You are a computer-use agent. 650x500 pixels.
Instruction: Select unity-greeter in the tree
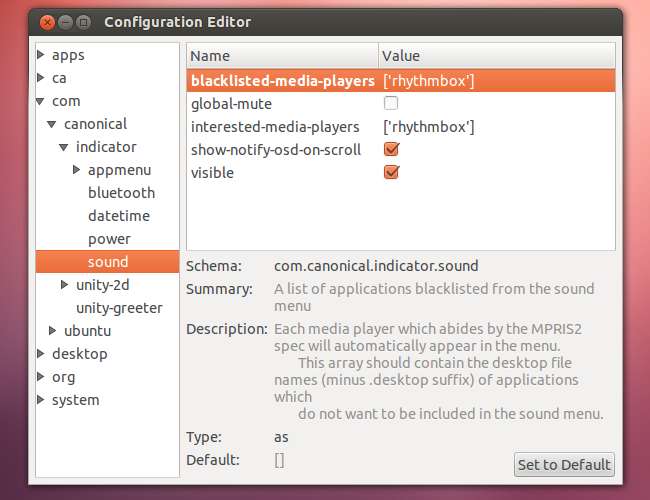point(119,308)
